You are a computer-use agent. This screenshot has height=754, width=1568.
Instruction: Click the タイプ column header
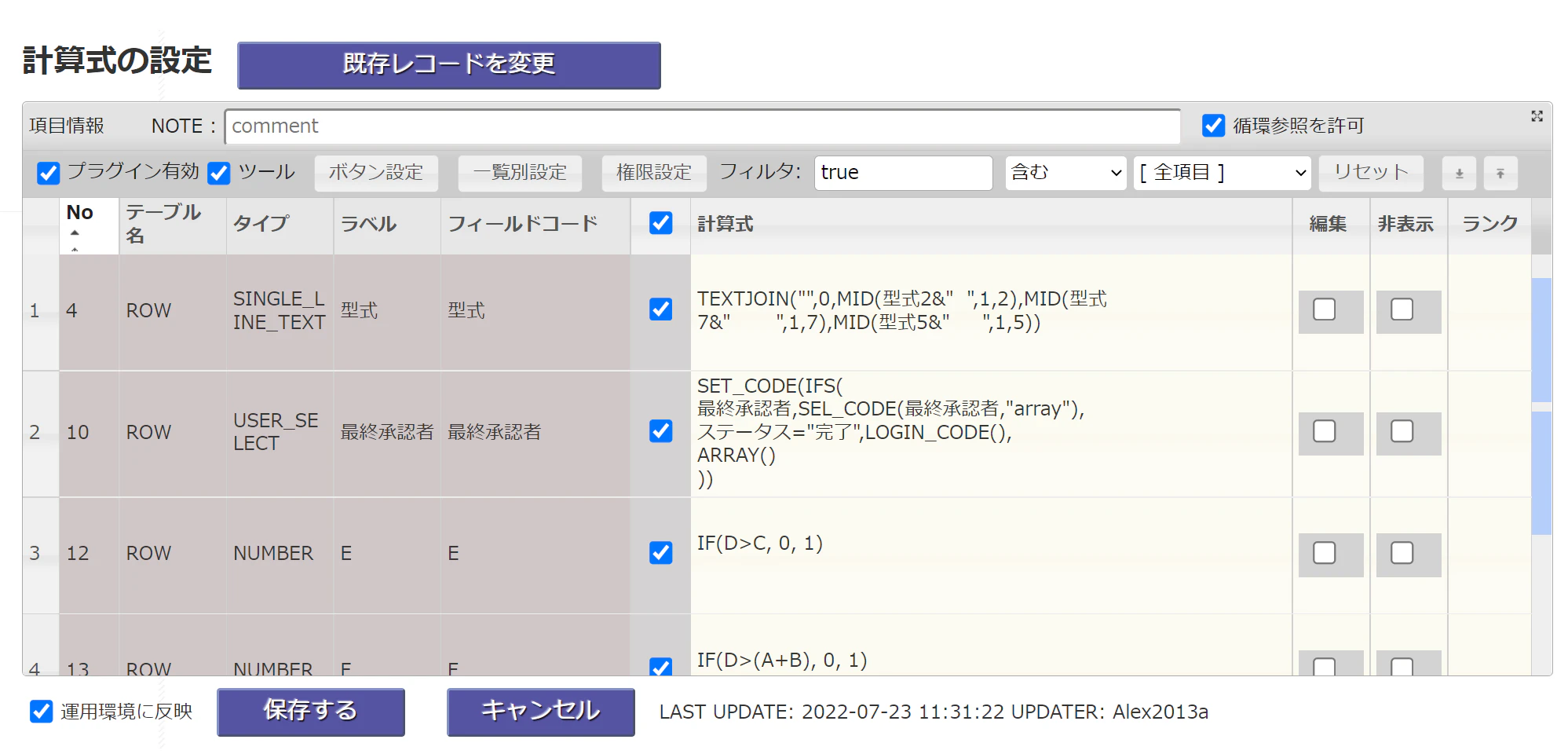280,225
